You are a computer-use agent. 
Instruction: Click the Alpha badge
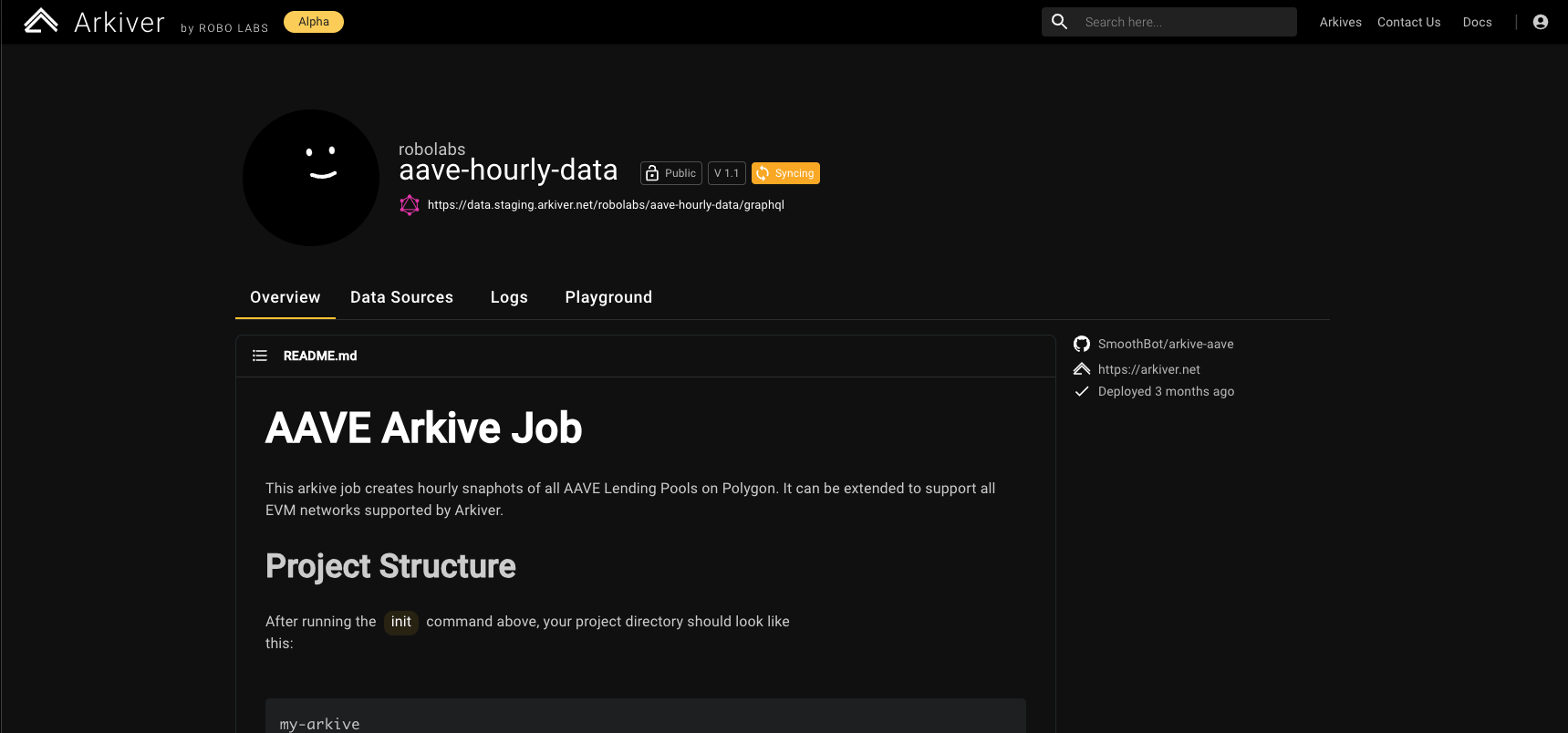pyautogui.click(x=314, y=22)
